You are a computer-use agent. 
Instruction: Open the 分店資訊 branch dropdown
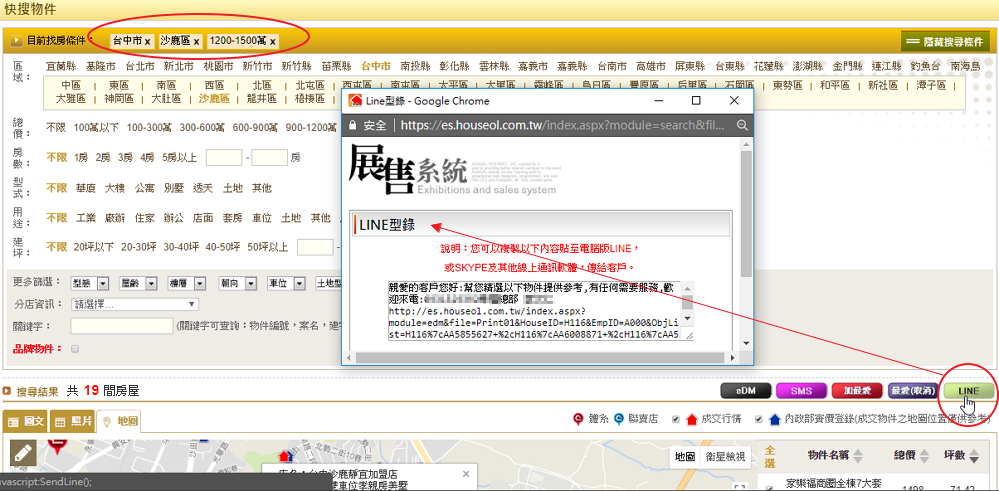(x=134, y=304)
